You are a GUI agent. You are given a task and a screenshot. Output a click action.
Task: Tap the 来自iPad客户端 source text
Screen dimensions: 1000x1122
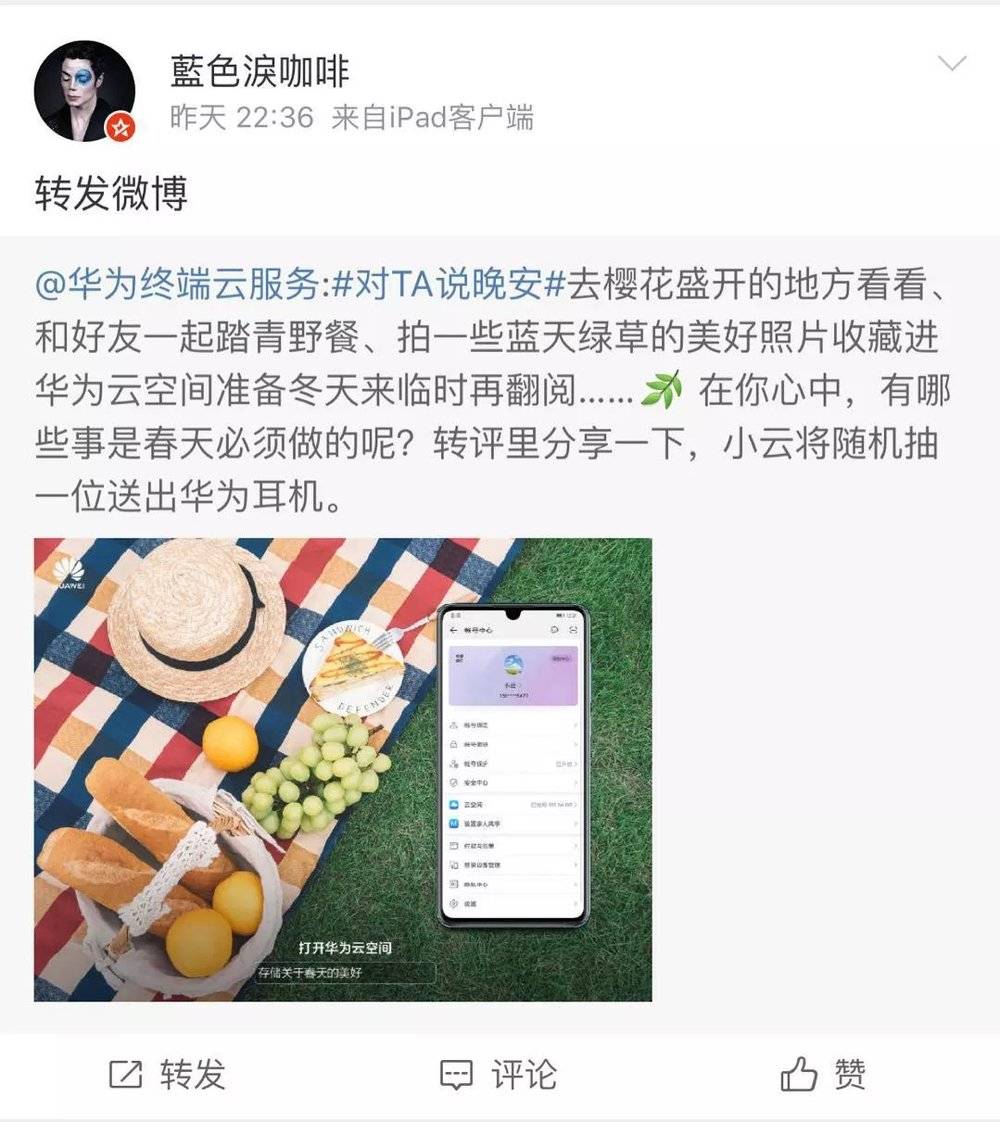point(433,117)
